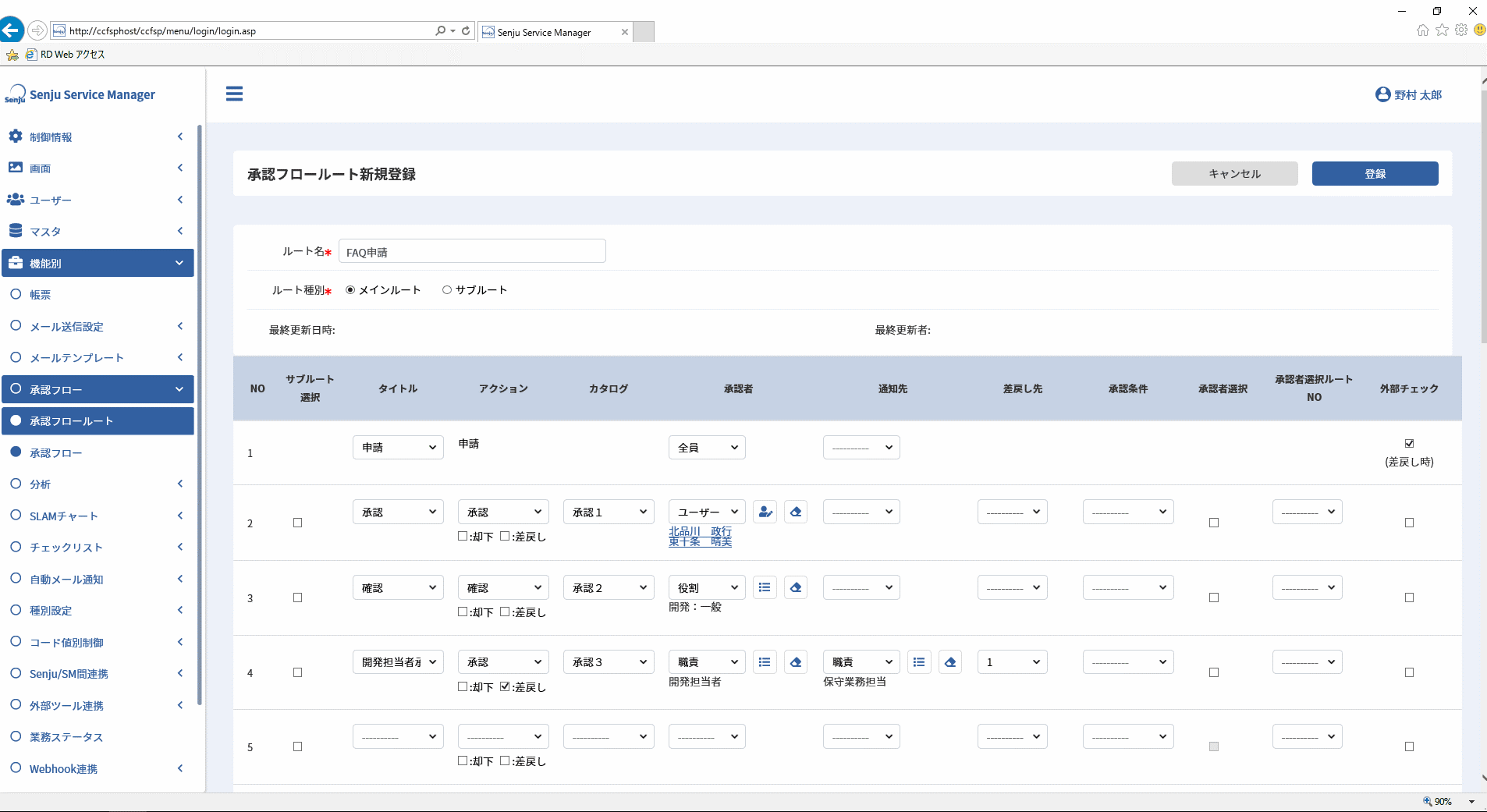Open the row 1 承認者 dropdown showing 全員
This screenshot has width=1487, height=812.
click(707, 447)
